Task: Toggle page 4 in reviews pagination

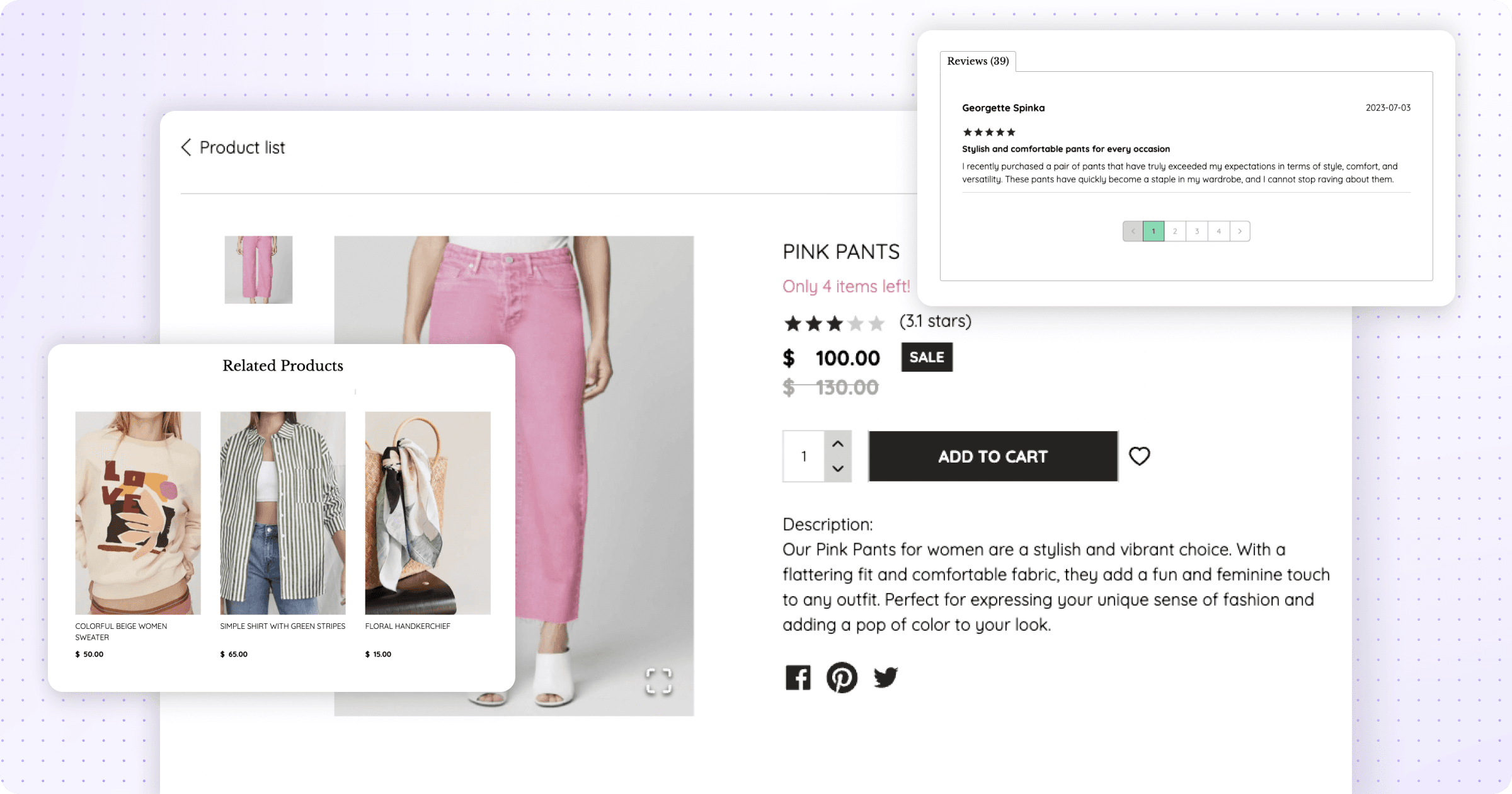Action: pos(1219,231)
